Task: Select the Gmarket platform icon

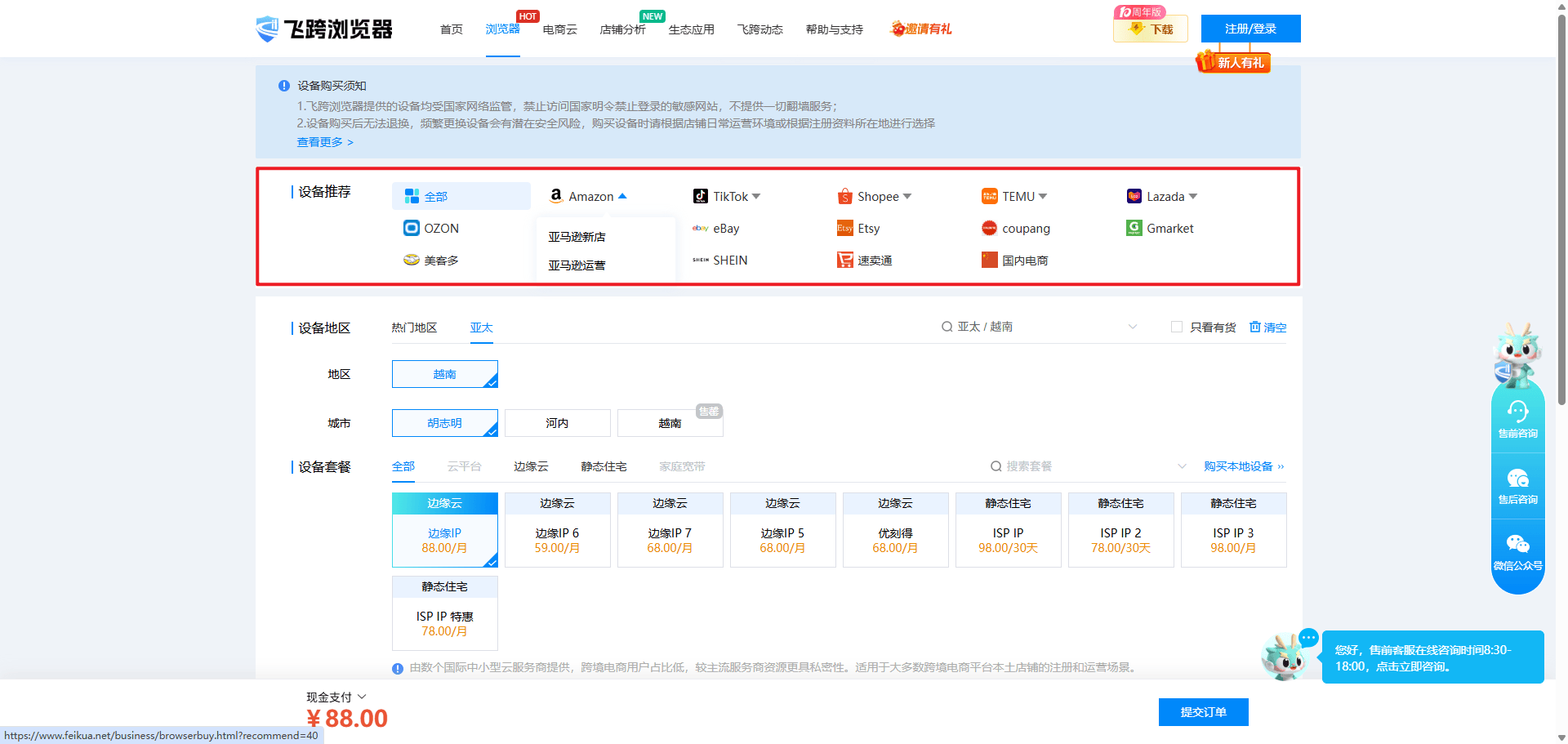Action: tap(1134, 229)
